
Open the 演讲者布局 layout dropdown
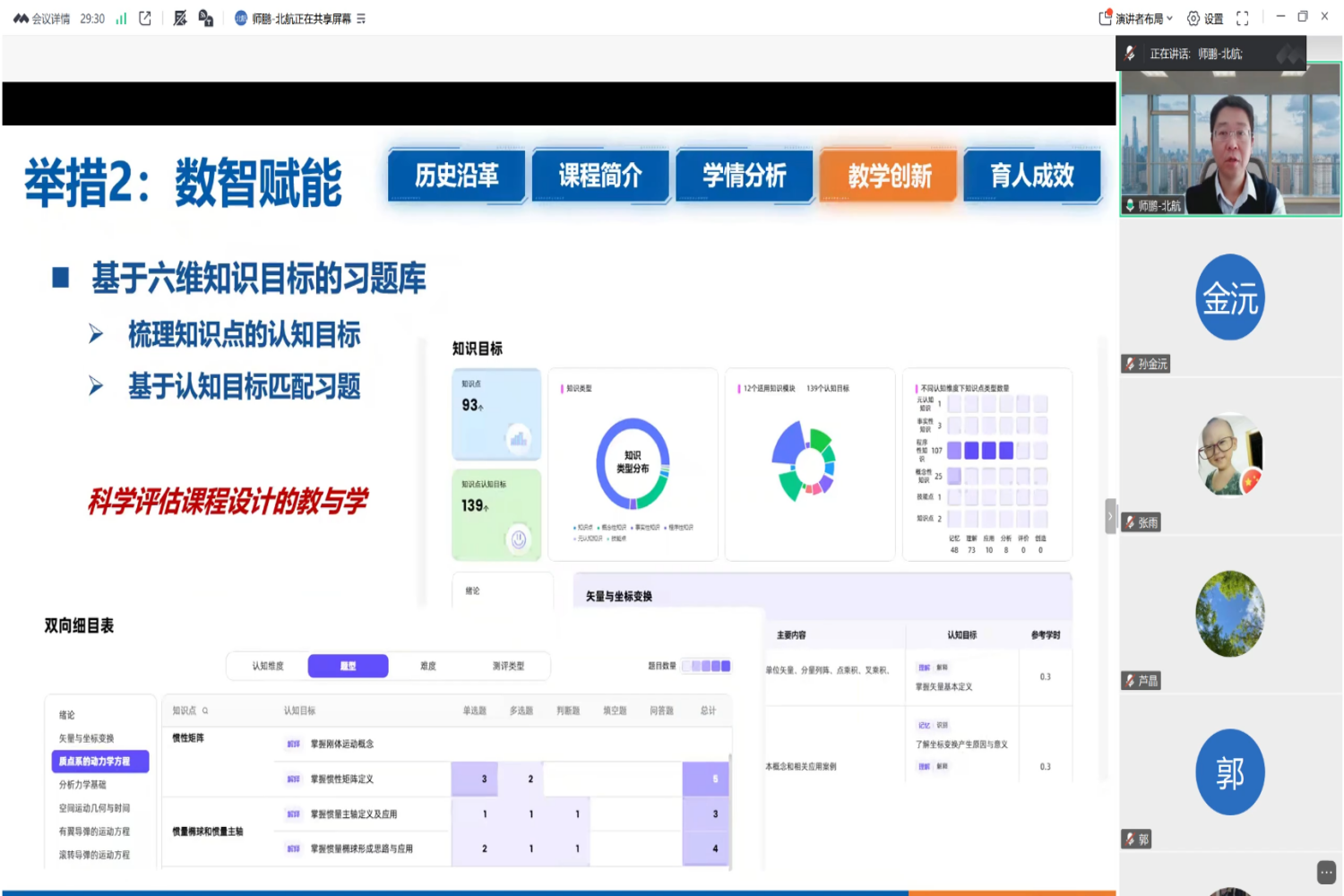1136,18
